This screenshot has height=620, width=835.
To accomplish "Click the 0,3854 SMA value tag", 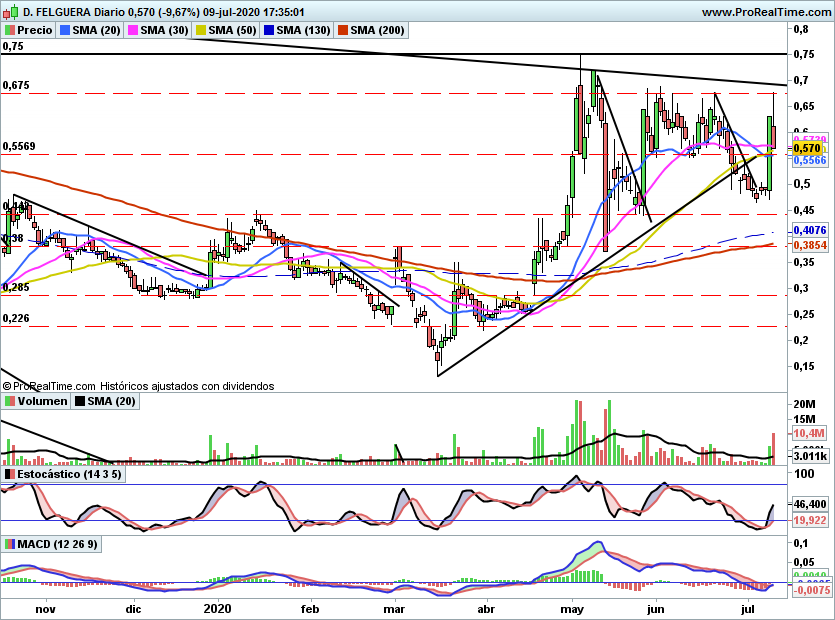I will (809, 245).
